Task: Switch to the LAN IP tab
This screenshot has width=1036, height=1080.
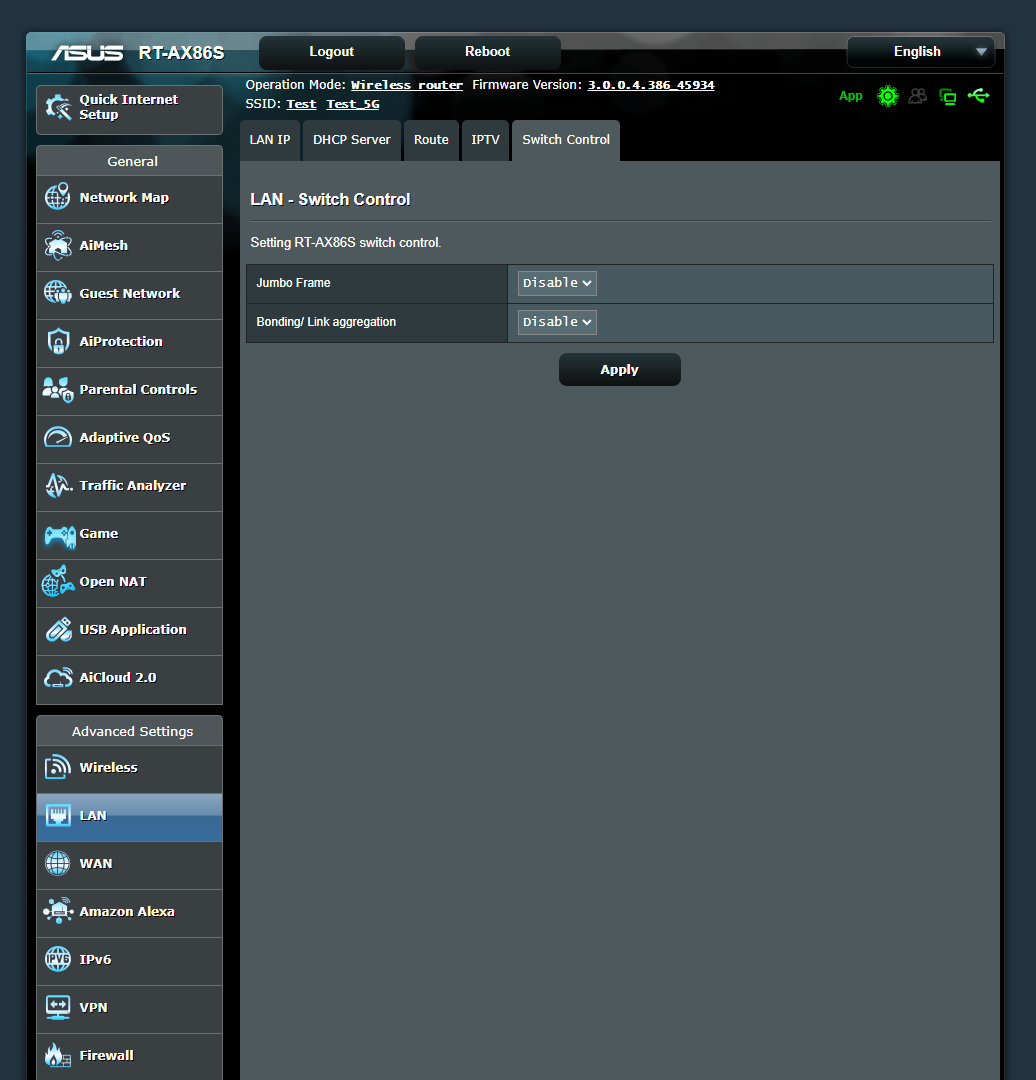Action: point(270,140)
